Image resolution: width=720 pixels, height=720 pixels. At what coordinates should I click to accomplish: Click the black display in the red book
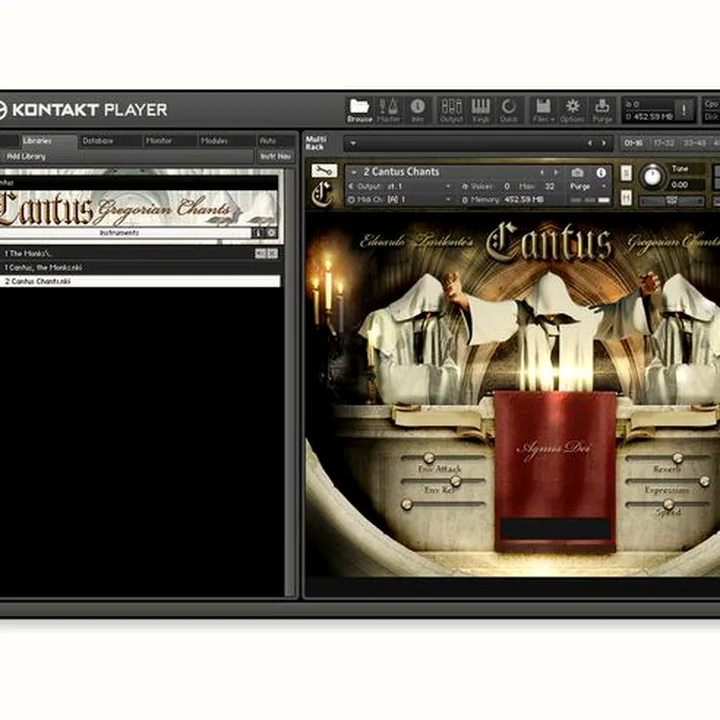pos(555,529)
